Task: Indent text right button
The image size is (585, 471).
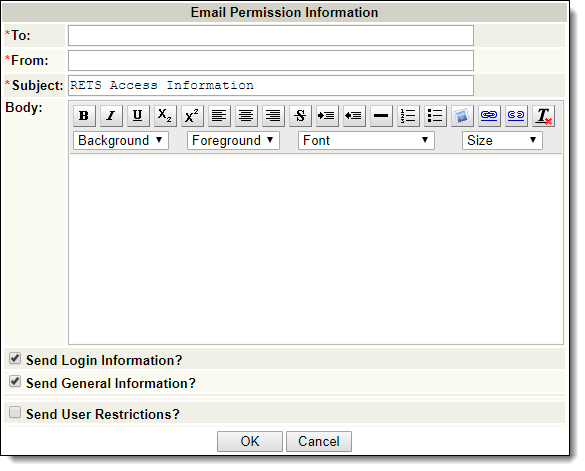Action: coord(327,116)
